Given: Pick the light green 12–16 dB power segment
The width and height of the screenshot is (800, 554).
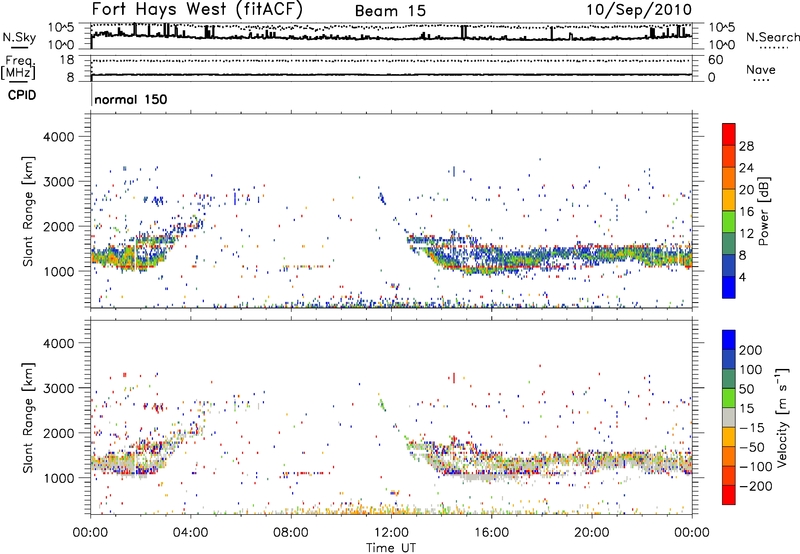Looking at the screenshot, I should (x=729, y=222).
